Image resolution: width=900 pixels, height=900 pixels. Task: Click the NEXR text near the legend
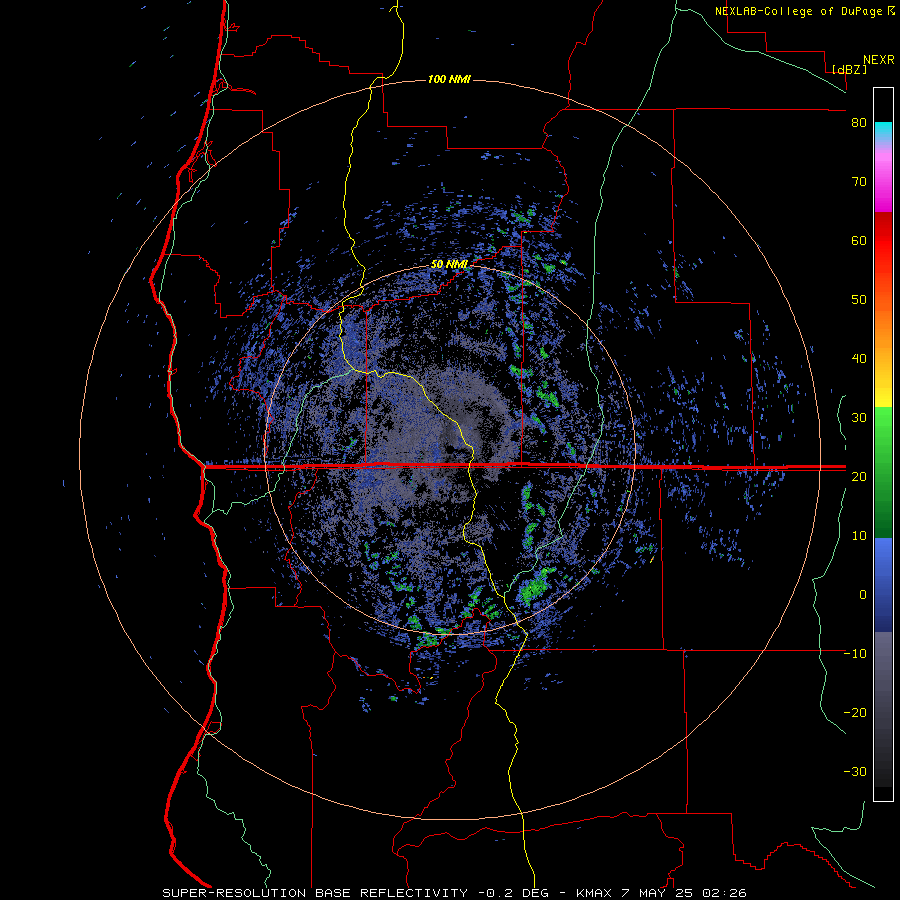pyautogui.click(x=878, y=60)
